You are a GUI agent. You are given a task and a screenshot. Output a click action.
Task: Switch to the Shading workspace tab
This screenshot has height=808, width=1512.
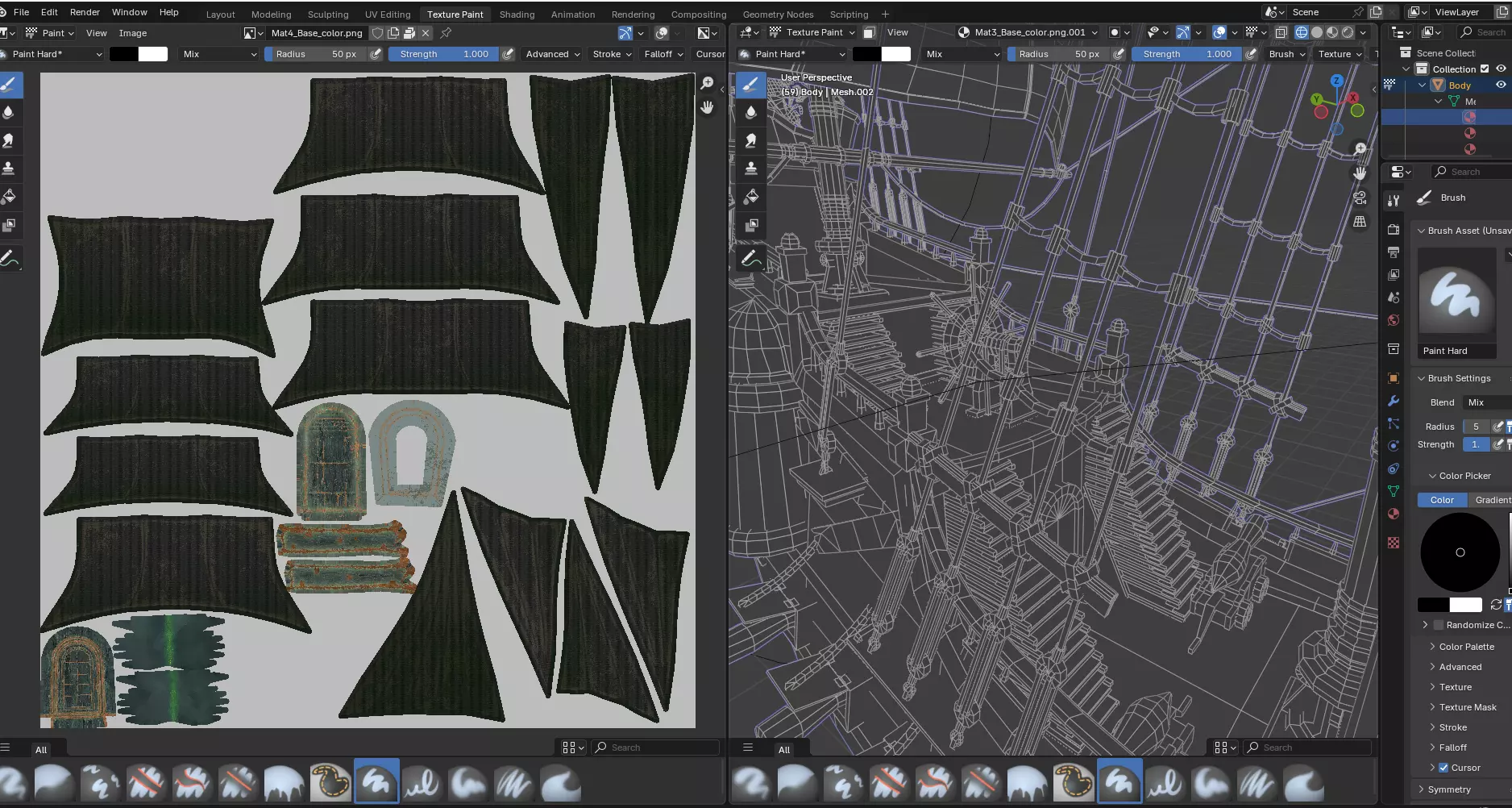pyautogui.click(x=517, y=15)
